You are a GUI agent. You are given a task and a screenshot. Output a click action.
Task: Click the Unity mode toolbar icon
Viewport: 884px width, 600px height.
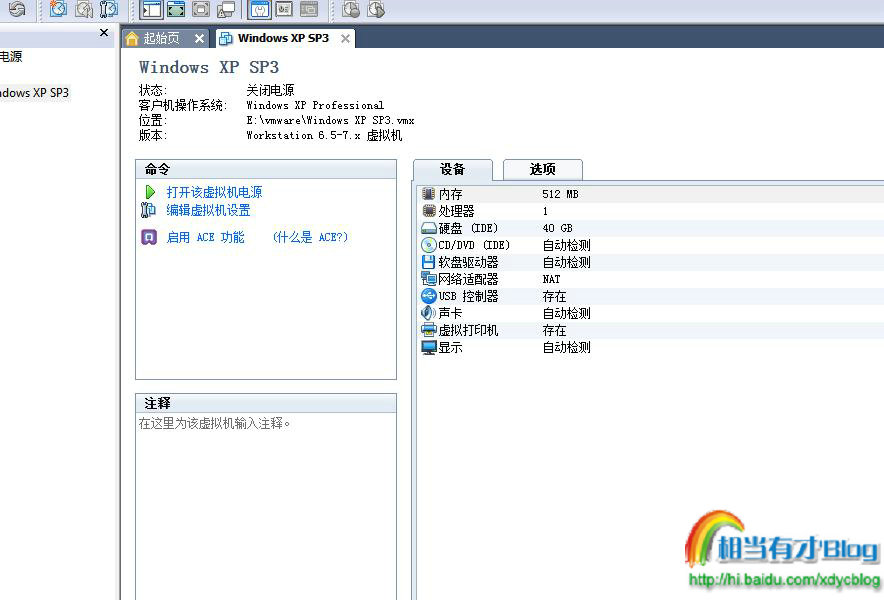click(x=226, y=9)
